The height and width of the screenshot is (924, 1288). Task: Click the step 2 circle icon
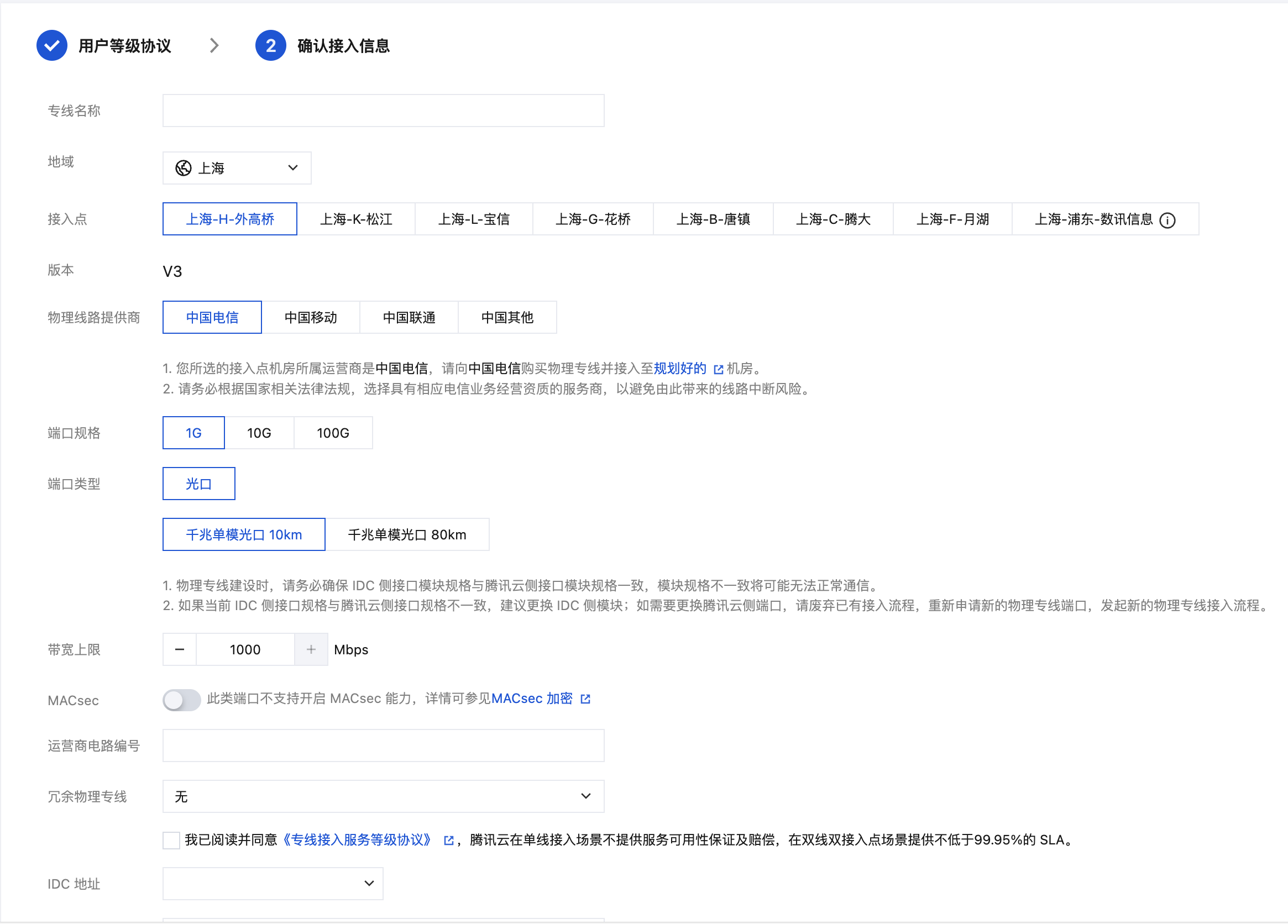click(271, 45)
